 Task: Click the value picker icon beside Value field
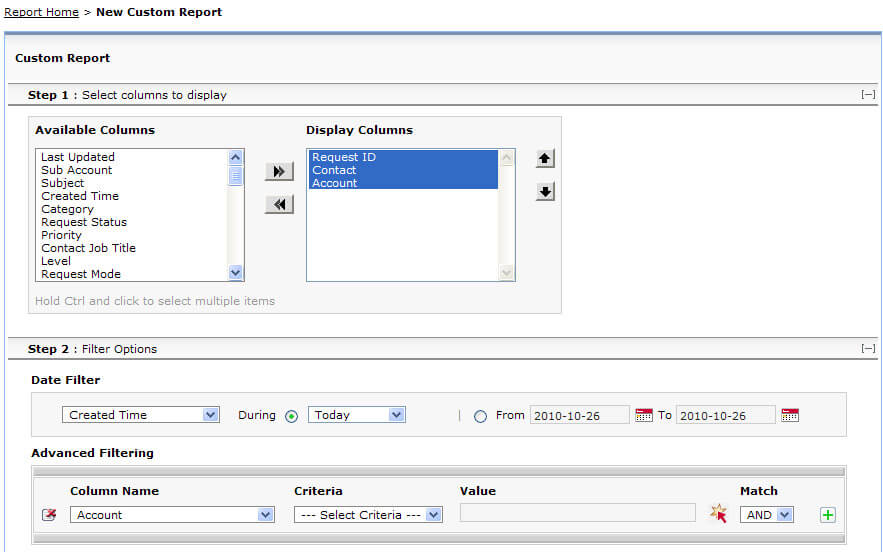718,514
